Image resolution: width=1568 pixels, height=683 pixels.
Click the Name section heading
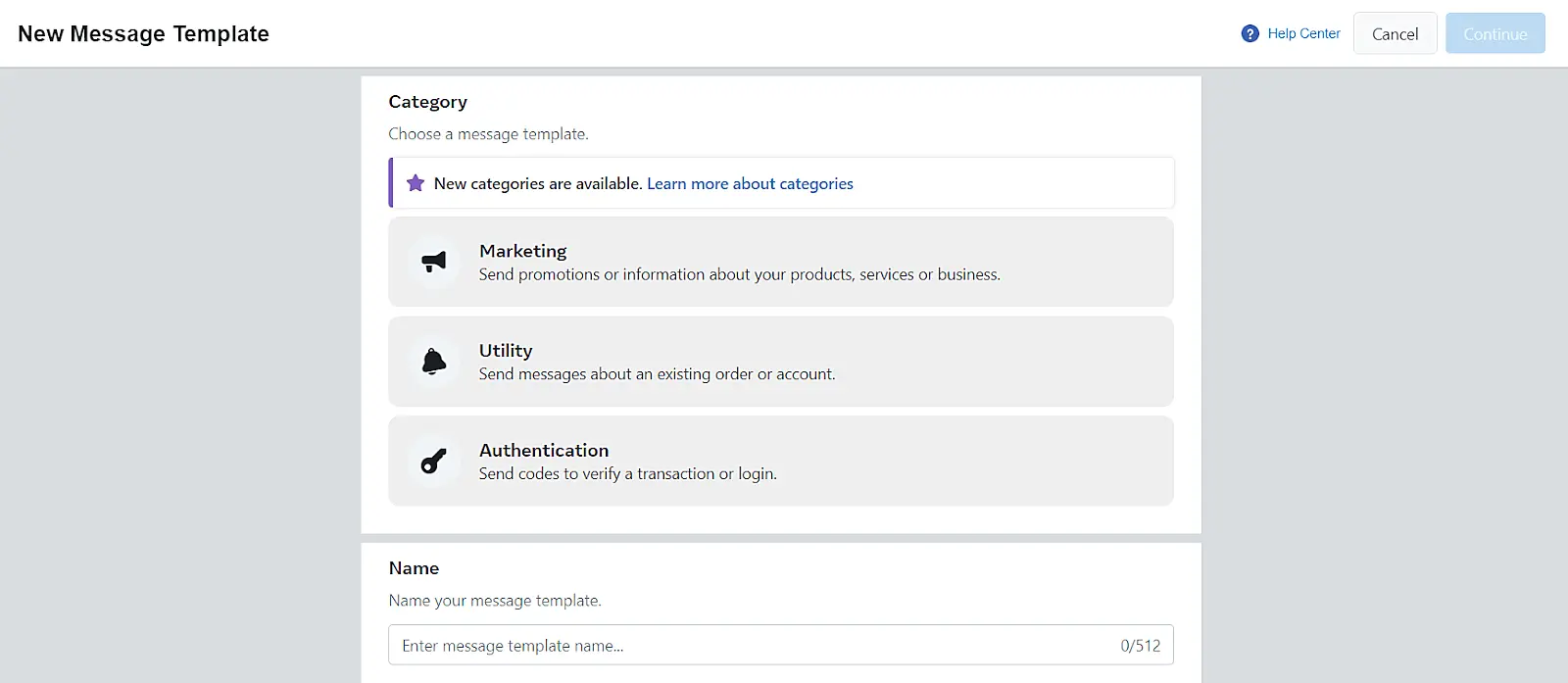(x=414, y=568)
